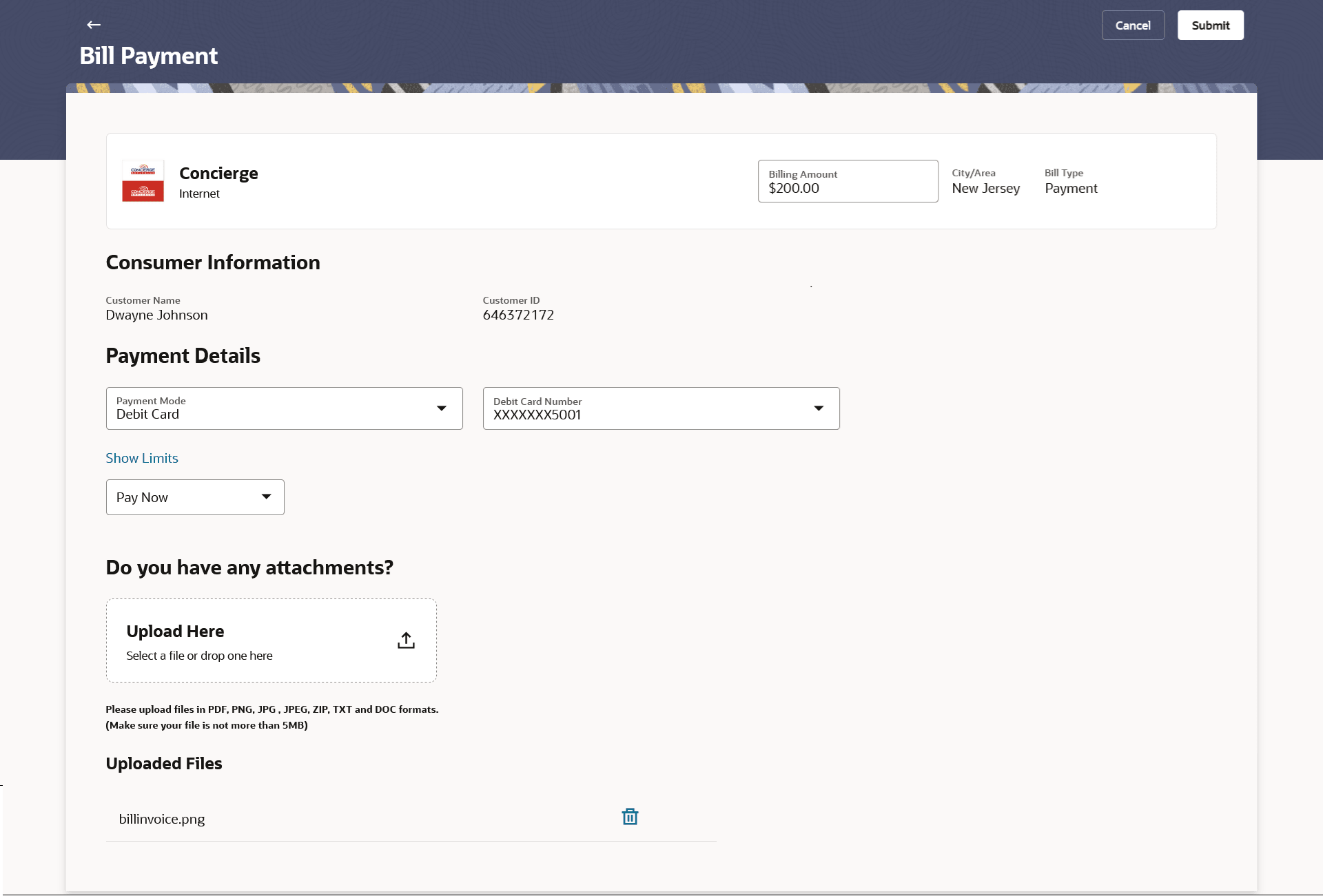Screen dimensions: 1323x896
Task: Click the customer name Dwayne Johnson
Action: 156,315
